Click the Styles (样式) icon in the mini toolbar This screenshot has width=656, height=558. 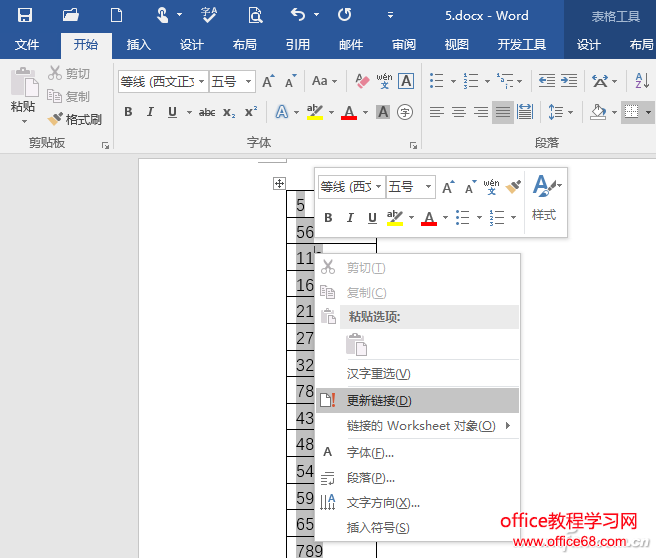tap(544, 199)
